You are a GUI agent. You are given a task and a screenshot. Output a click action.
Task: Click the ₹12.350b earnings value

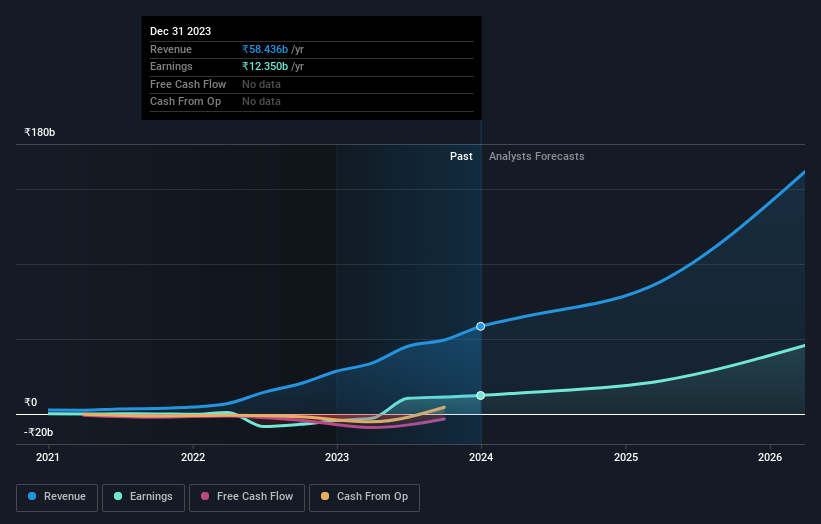(x=265, y=66)
